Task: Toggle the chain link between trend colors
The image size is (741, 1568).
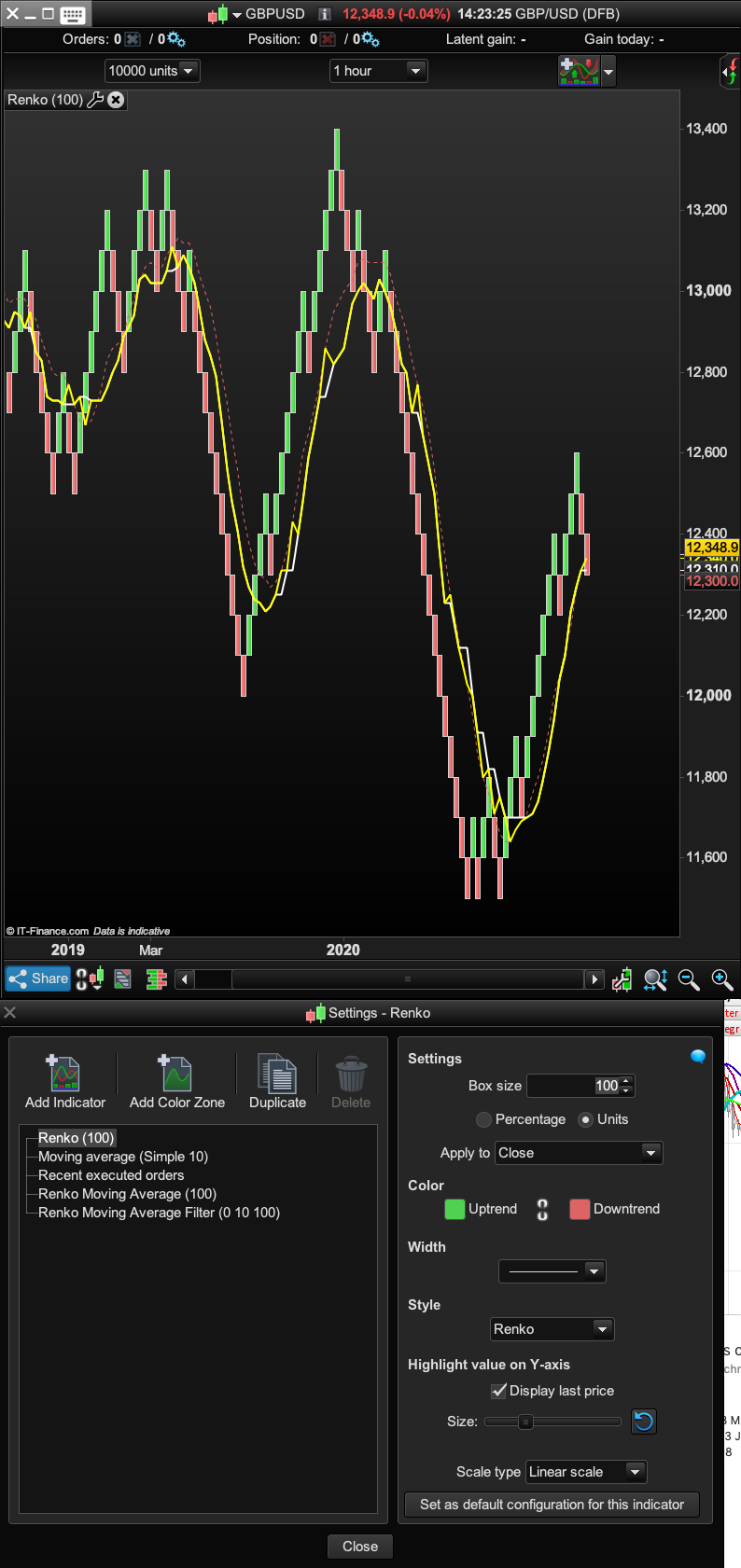Action: (542, 1210)
